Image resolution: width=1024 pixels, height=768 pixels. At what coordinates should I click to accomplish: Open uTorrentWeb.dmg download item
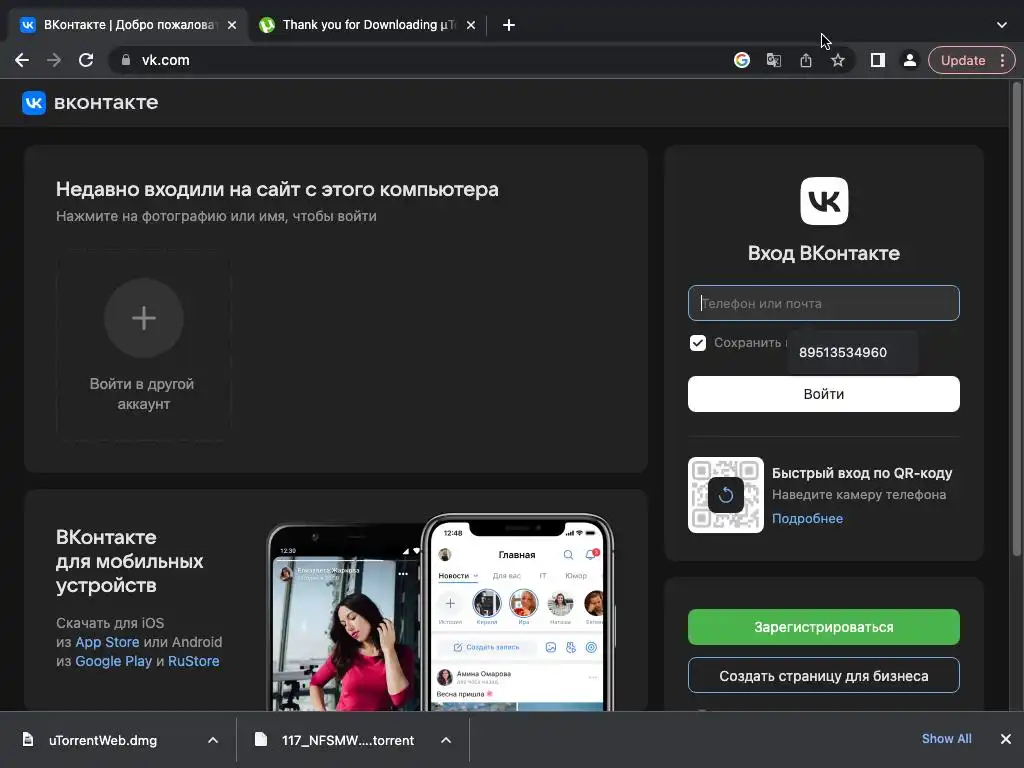[103, 740]
